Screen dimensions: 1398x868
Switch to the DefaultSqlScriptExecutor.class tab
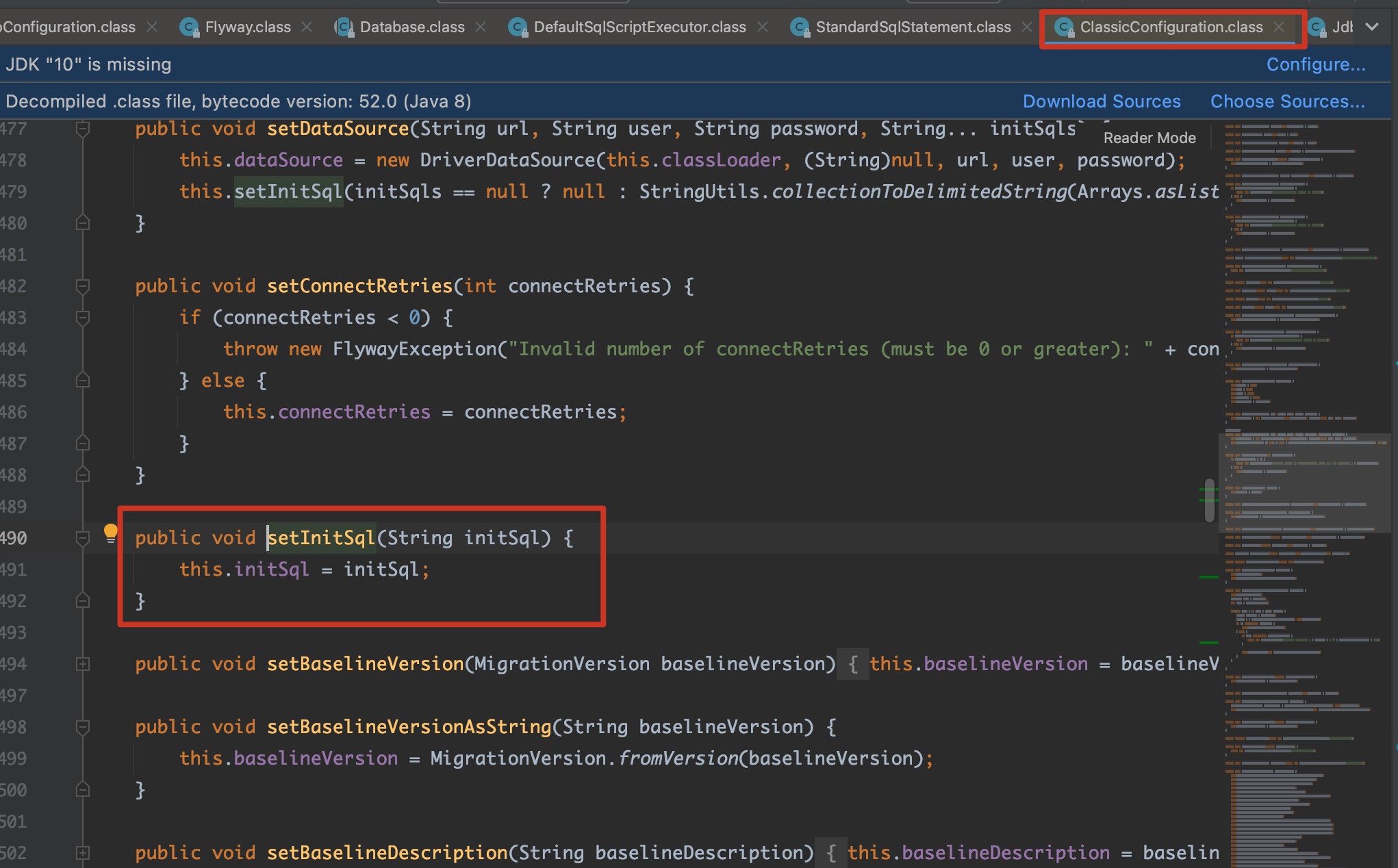point(639,27)
